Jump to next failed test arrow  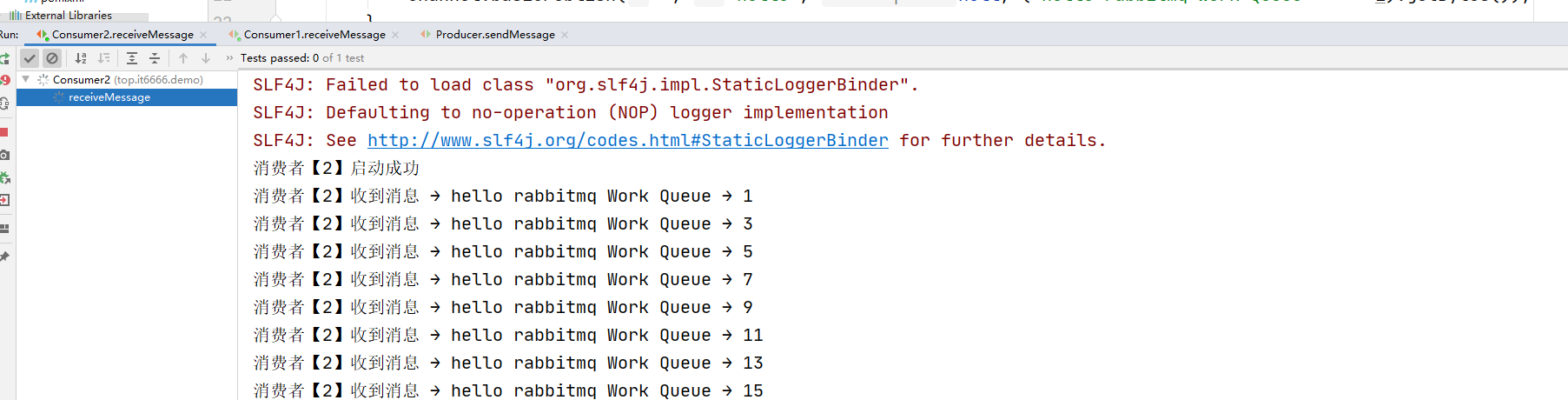[206, 58]
